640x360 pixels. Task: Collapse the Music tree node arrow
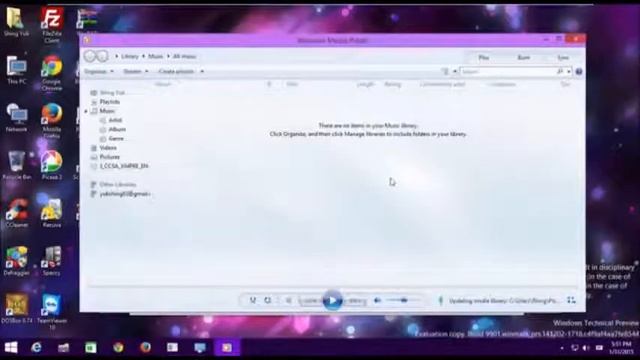(x=86, y=111)
